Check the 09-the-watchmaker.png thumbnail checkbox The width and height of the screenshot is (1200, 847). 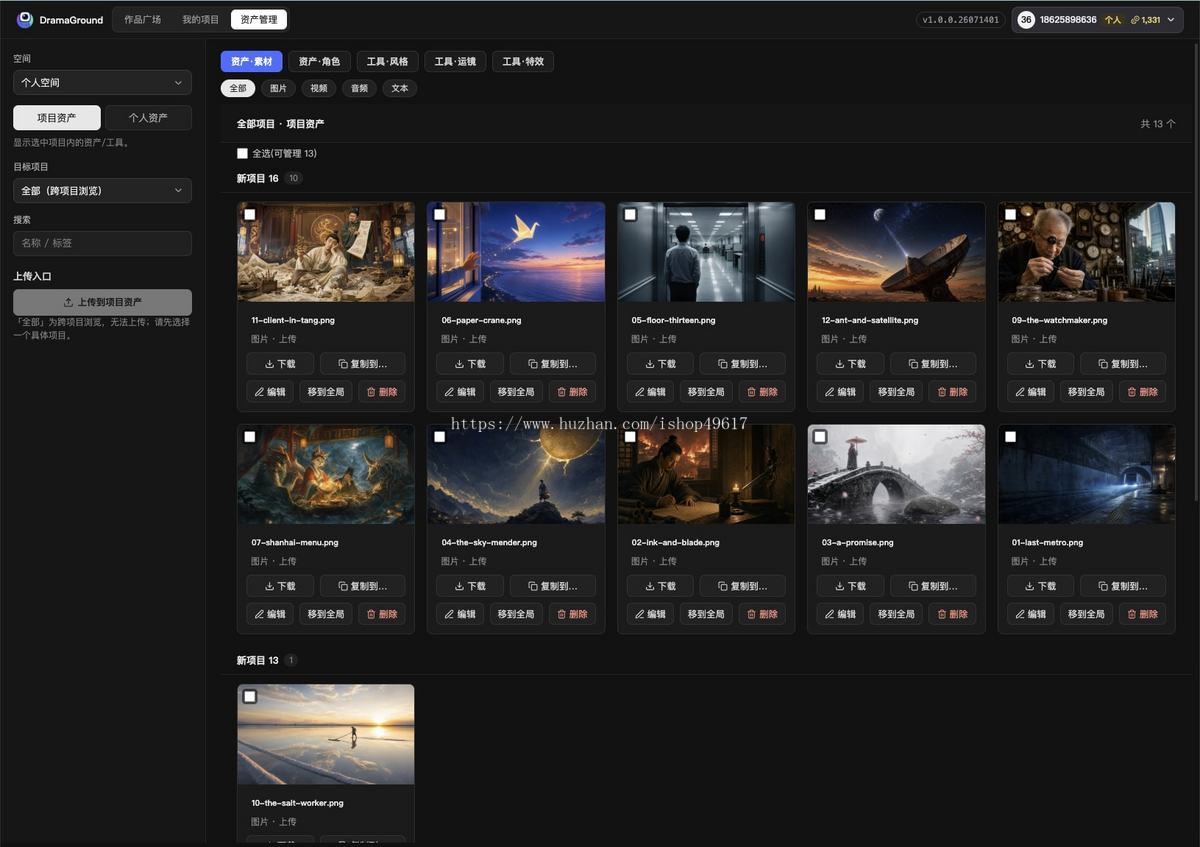tap(1010, 214)
